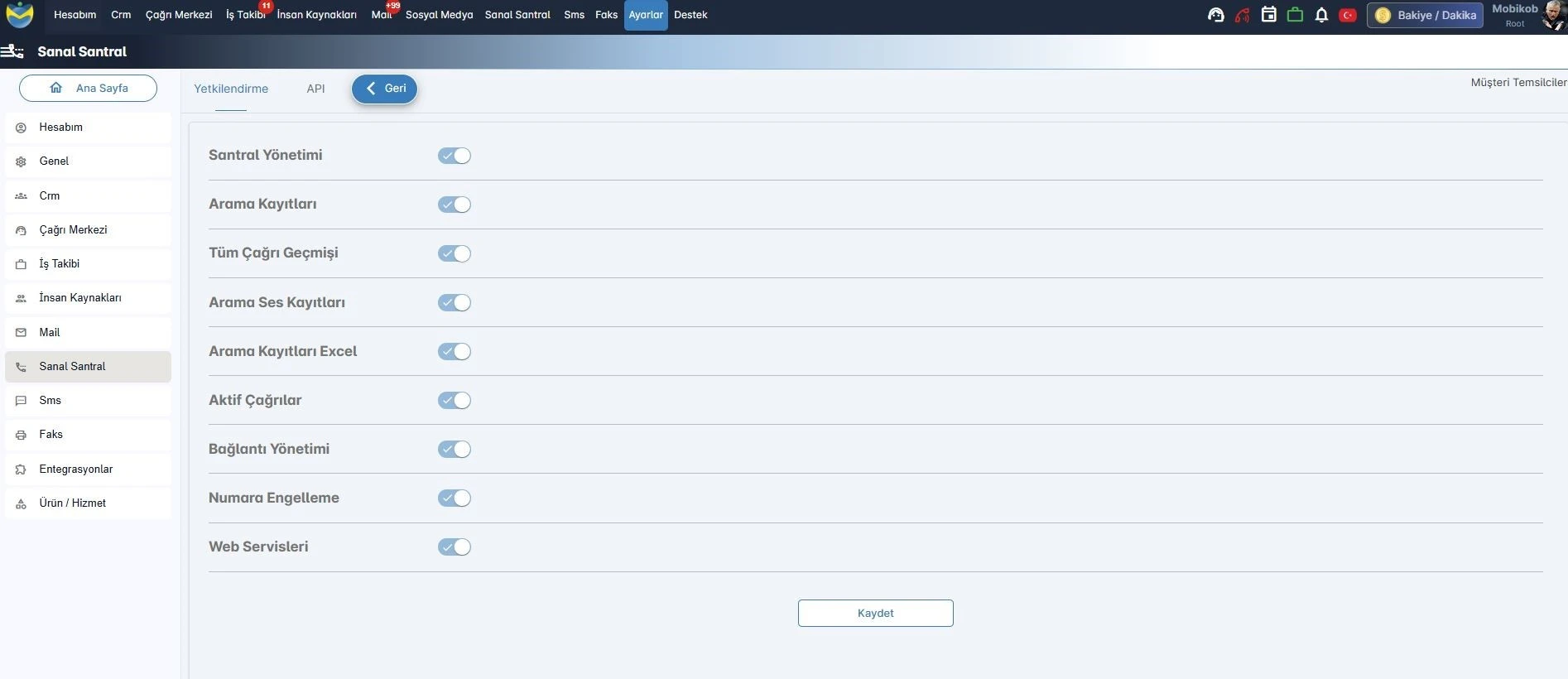Viewport: 1568px width, 679px height.
Task: Click the red phone call icon
Action: [x=1242, y=15]
